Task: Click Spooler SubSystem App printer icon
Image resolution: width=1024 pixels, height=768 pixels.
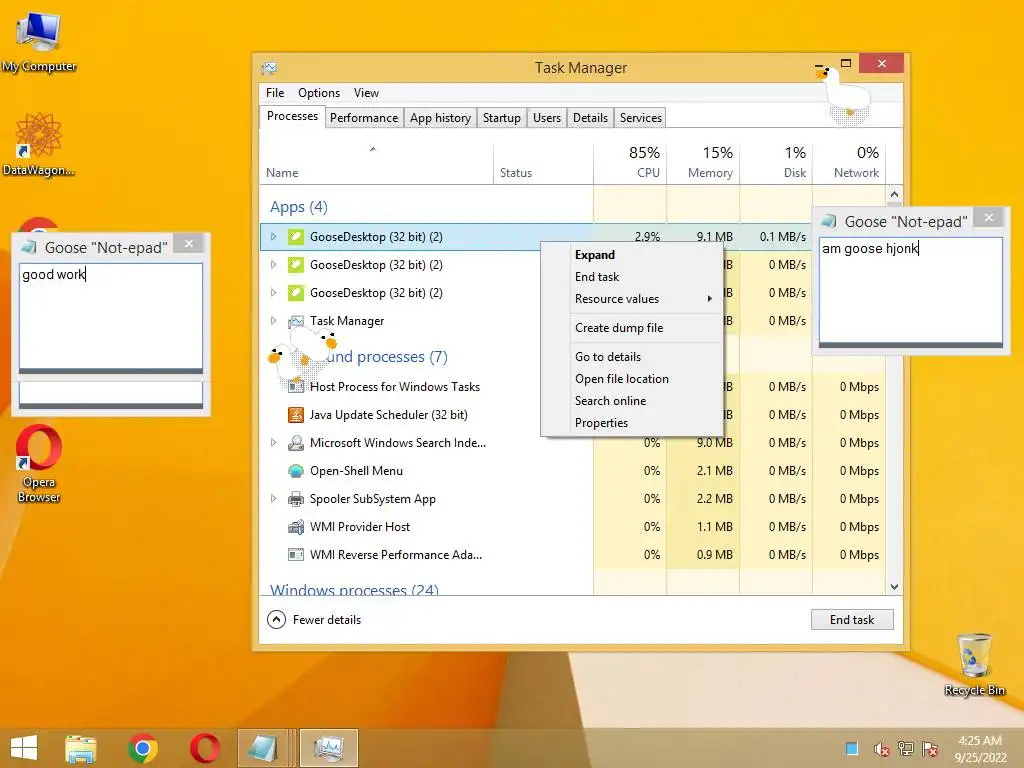Action: 296,499
